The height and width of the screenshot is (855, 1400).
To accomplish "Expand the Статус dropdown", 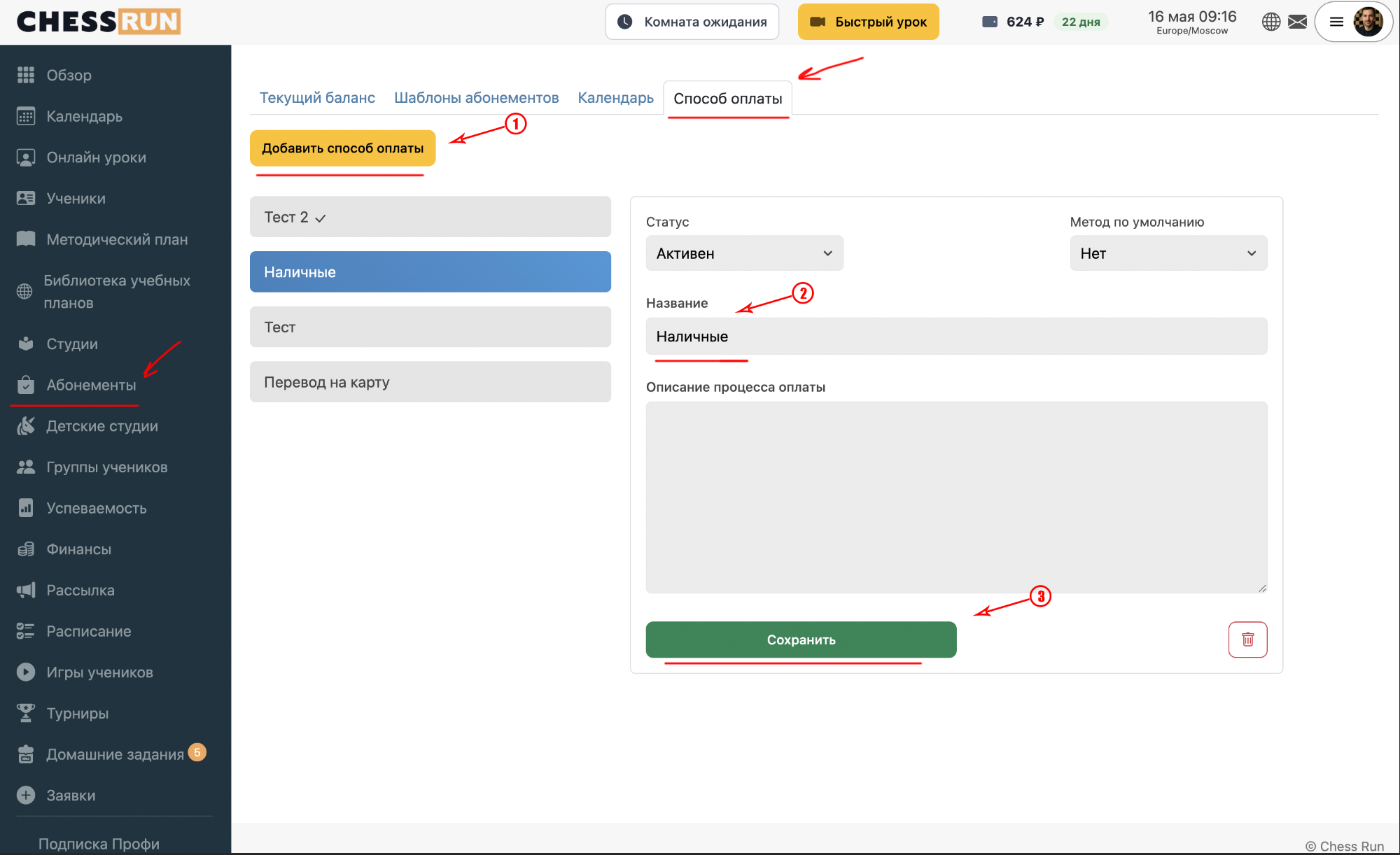I will 744,253.
